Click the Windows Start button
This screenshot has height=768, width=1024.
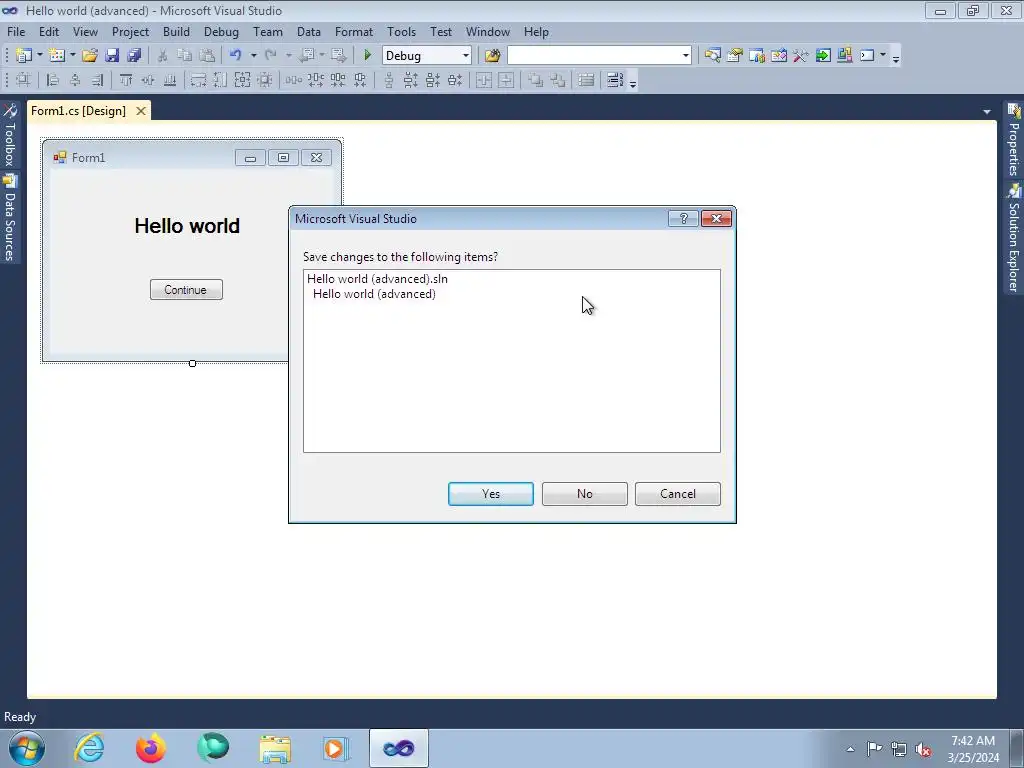click(27, 748)
